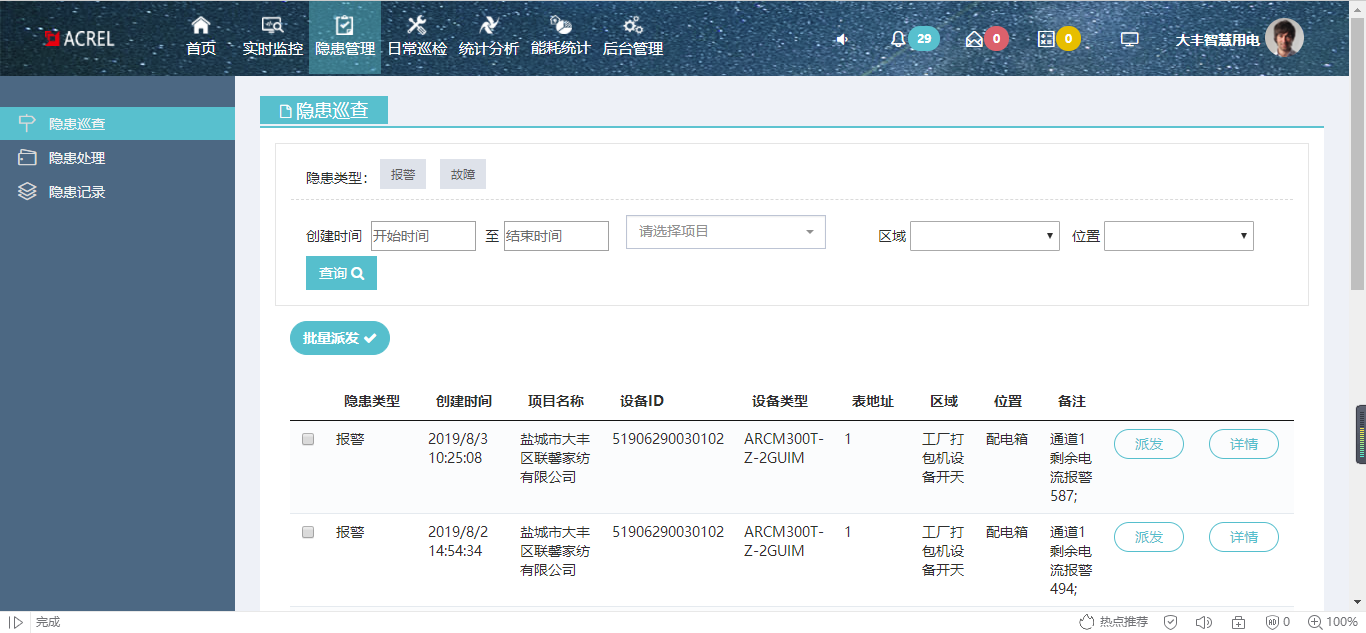Go to 统计分析 statistics analysis
Screen dimensions: 1366x633
click(489, 37)
